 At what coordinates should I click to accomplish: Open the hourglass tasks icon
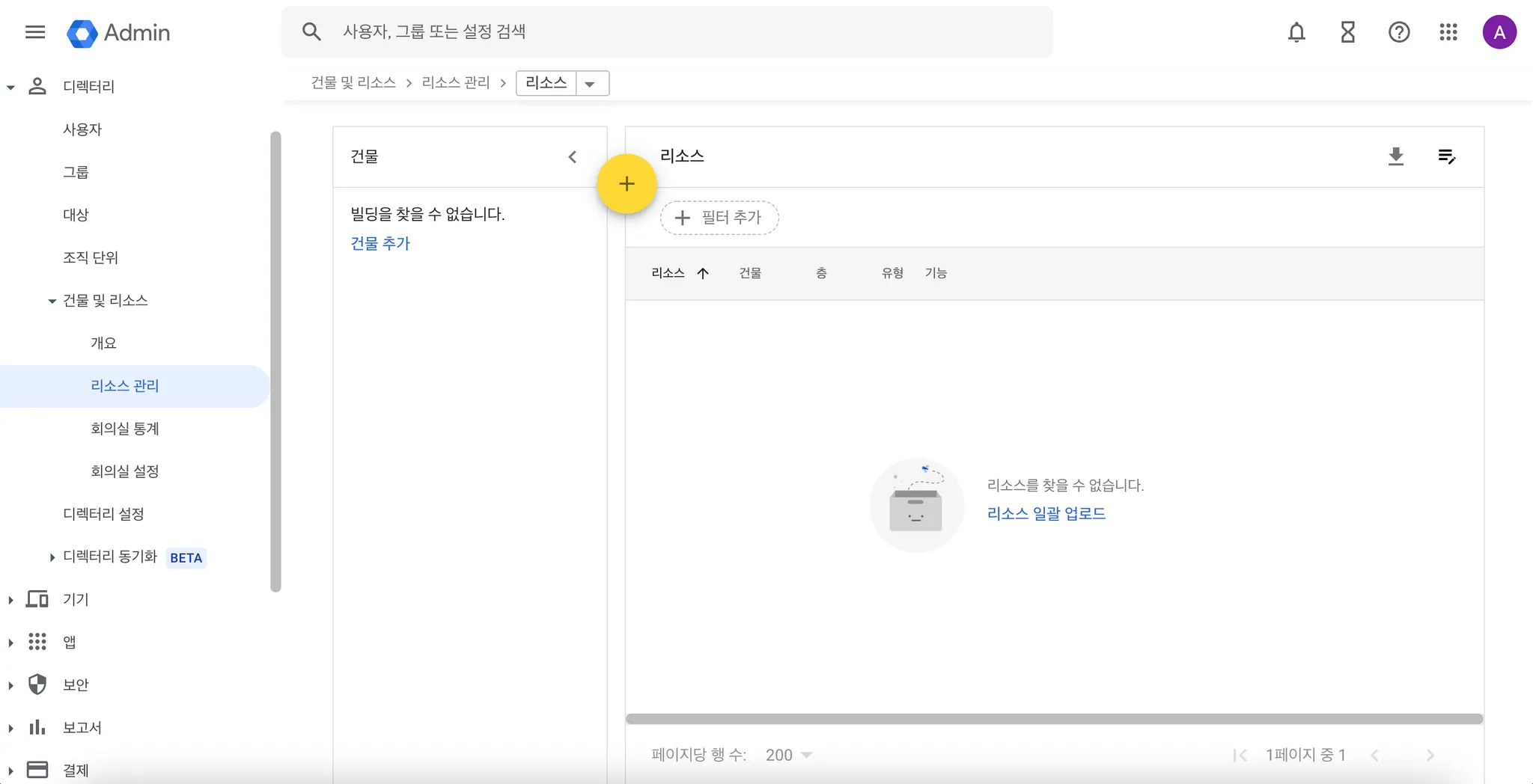[x=1347, y=32]
